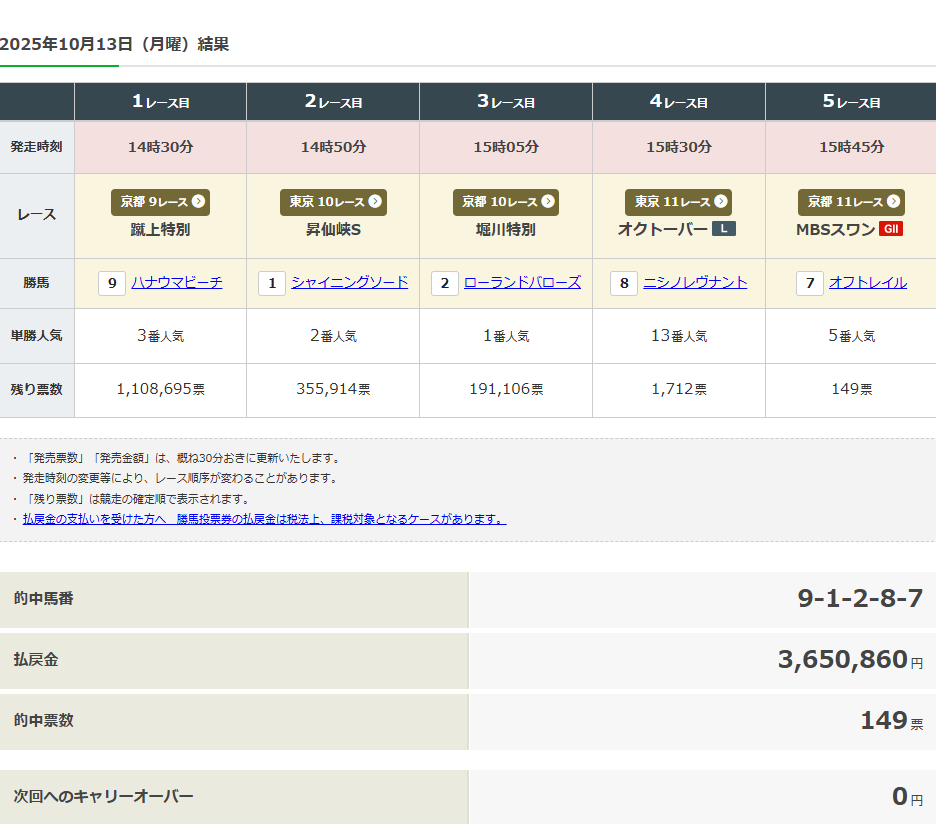Open the 東京 11レース race button
This screenshot has width=936, height=824.
point(678,202)
